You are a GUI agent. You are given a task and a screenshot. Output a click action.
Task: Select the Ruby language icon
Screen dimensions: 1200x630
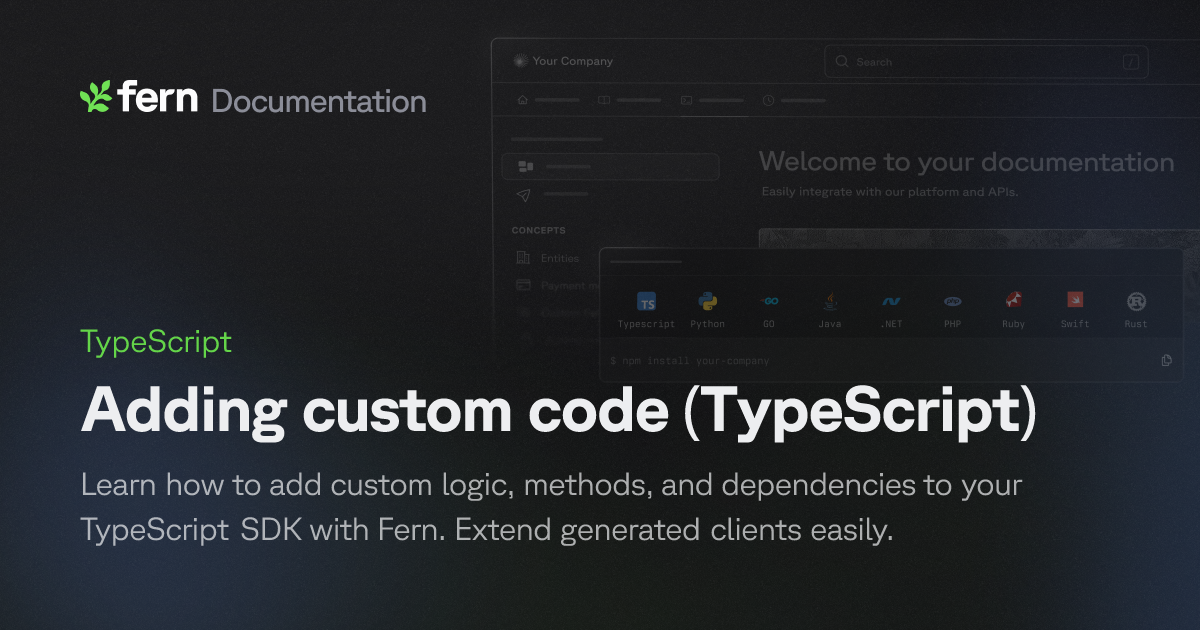[x=1013, y=301]
